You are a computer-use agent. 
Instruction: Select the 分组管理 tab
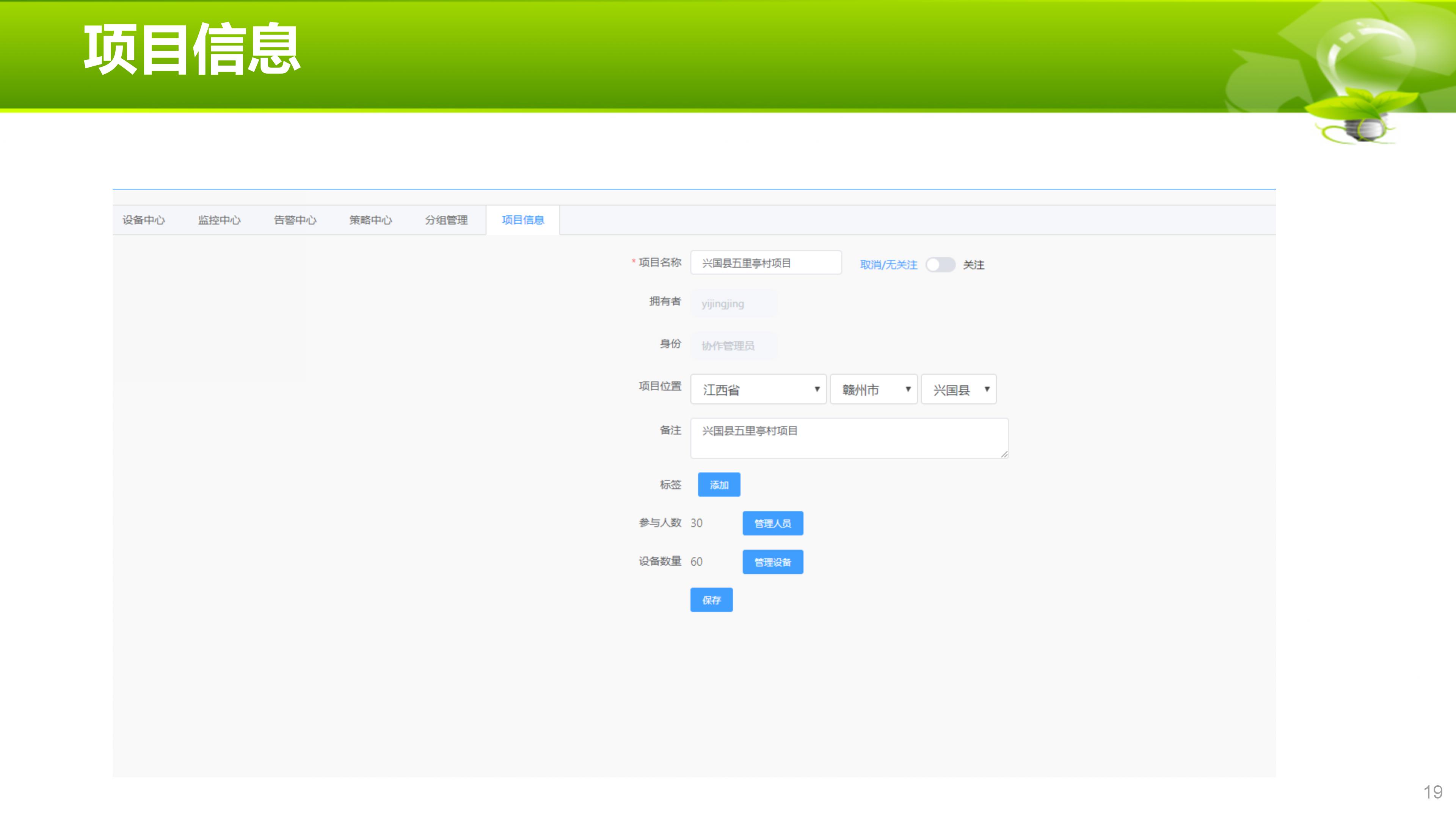coord(446,220)
